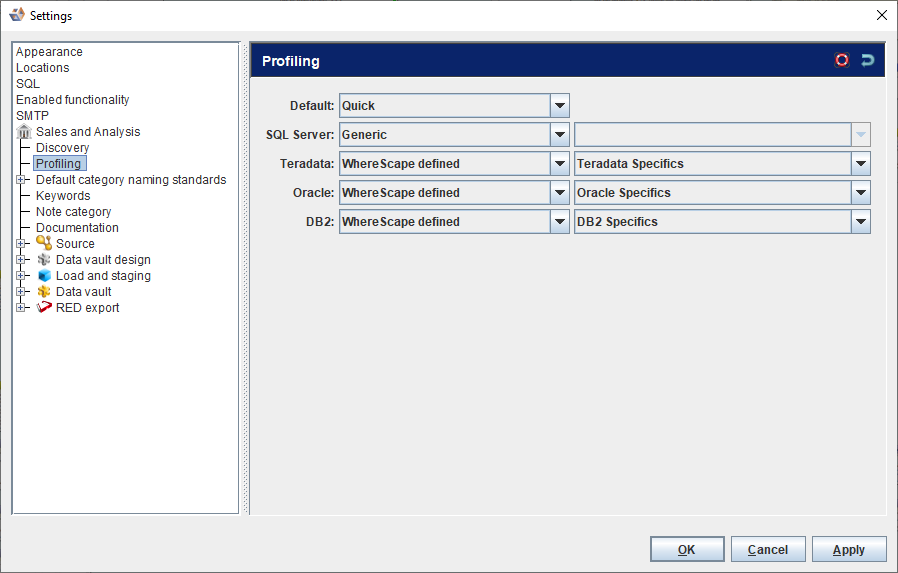The height and width of the screenshot is (573, 898).
Task: Open the Default profiling dropdown
Action: [x=560, y=105]
